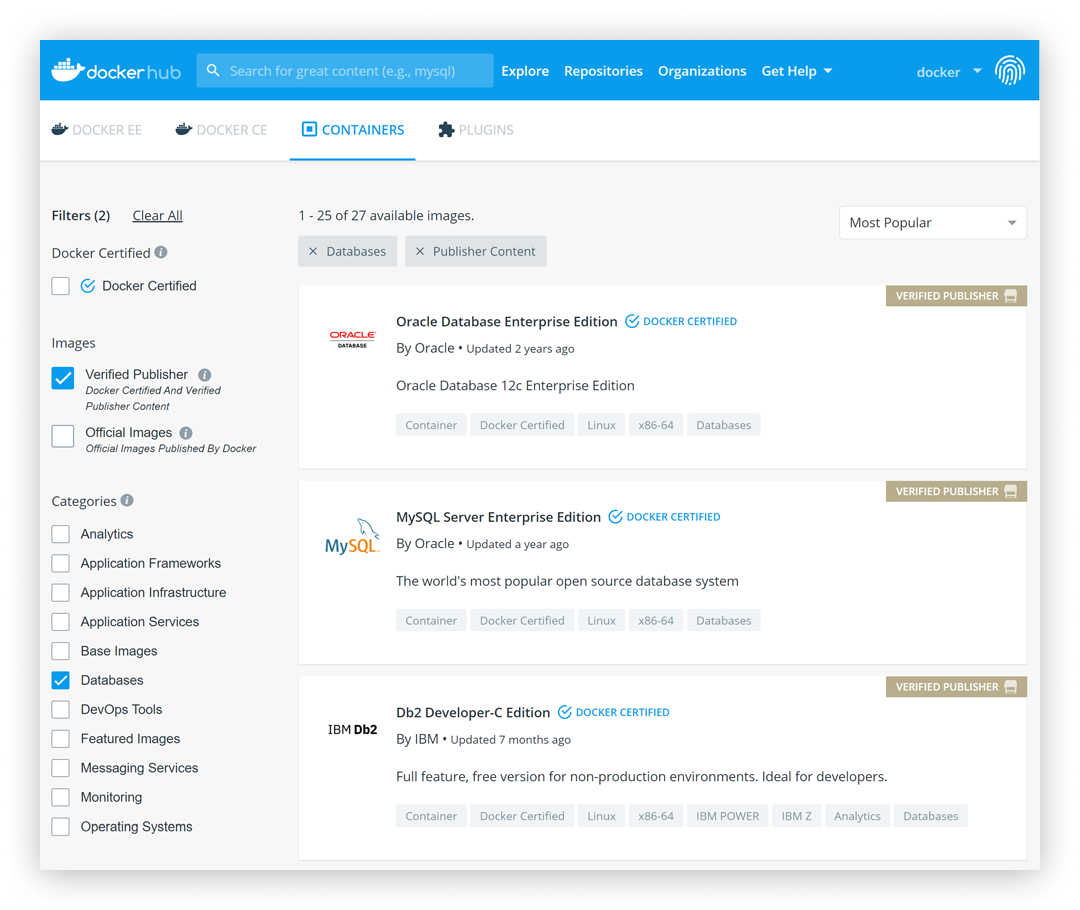This screenshot has width=1080, height=910.
Task: Switch to the Docker EE tab
Action: [x=97, y=130]
